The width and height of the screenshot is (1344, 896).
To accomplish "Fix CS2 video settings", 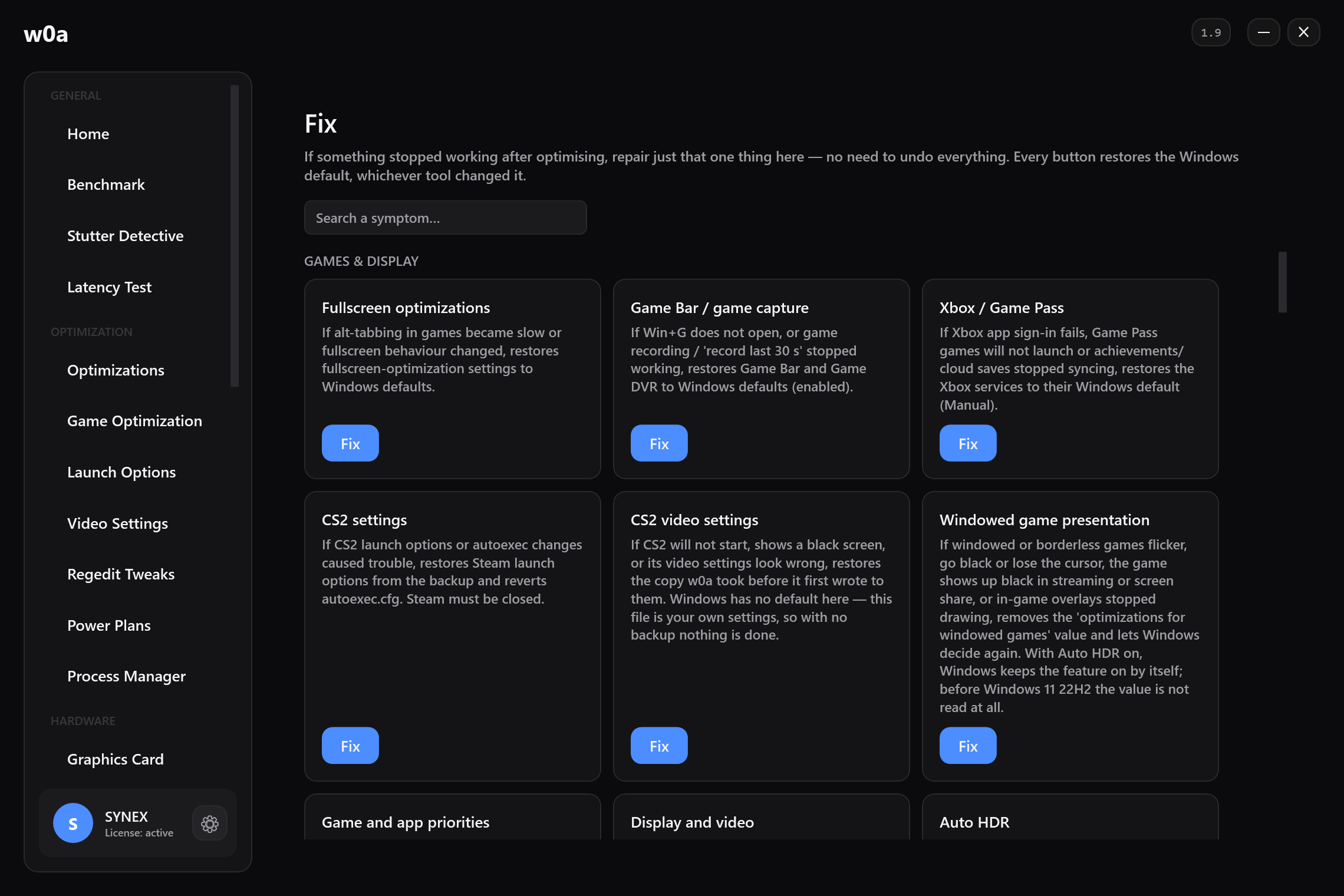I will (x=659, y=746).
